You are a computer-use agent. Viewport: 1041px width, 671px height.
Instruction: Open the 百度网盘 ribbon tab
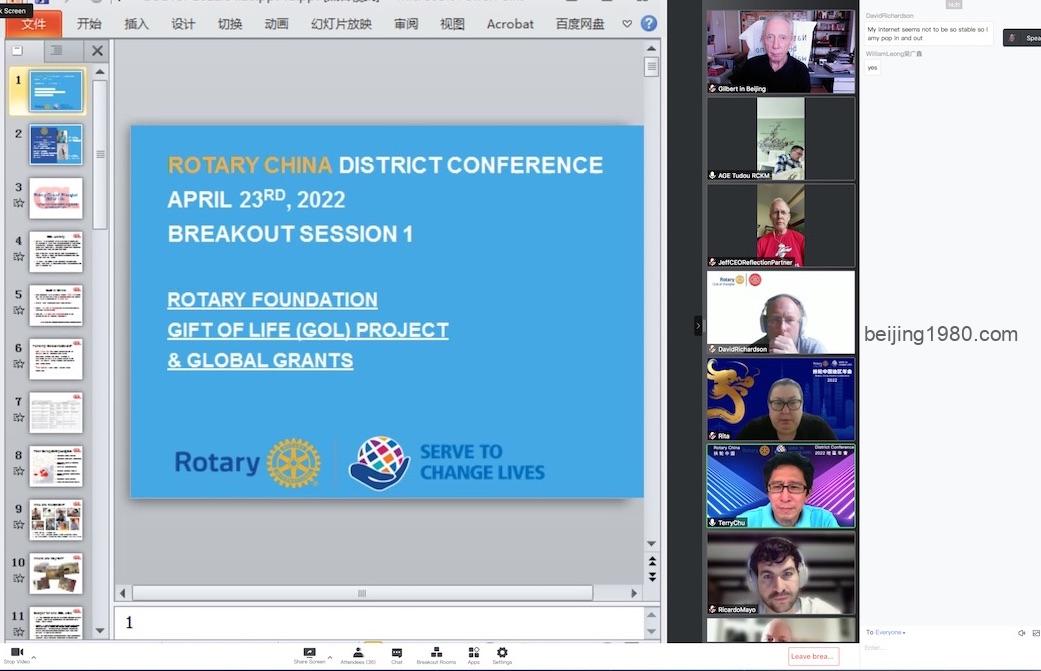(x=580, y=25)
